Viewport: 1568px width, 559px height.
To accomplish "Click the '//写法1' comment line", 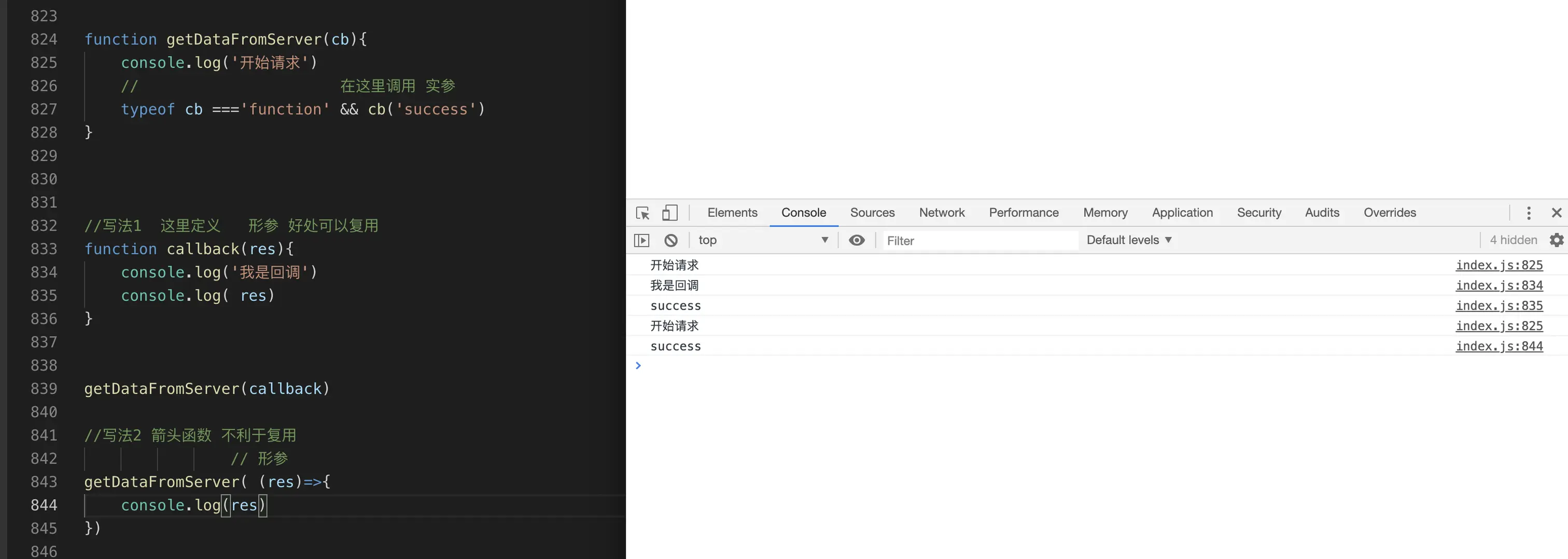I will coord(231,225).
